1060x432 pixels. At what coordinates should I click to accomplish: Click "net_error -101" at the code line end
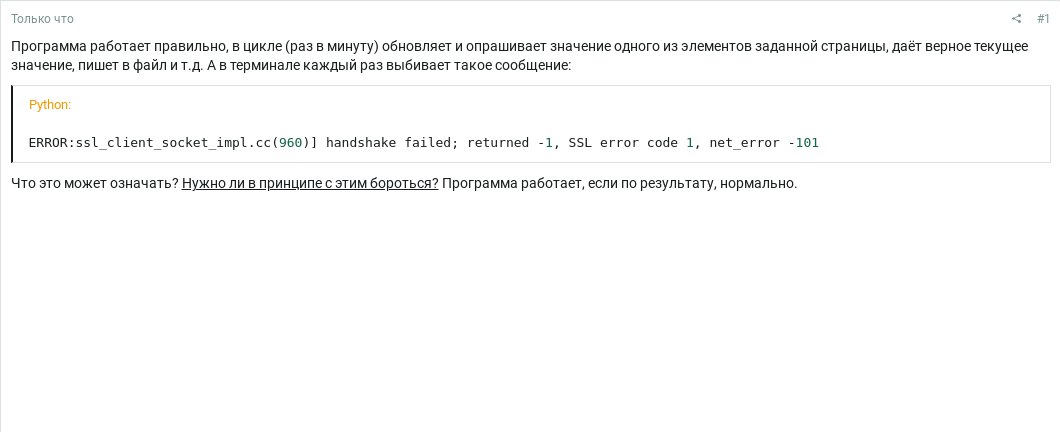(764, 143)
